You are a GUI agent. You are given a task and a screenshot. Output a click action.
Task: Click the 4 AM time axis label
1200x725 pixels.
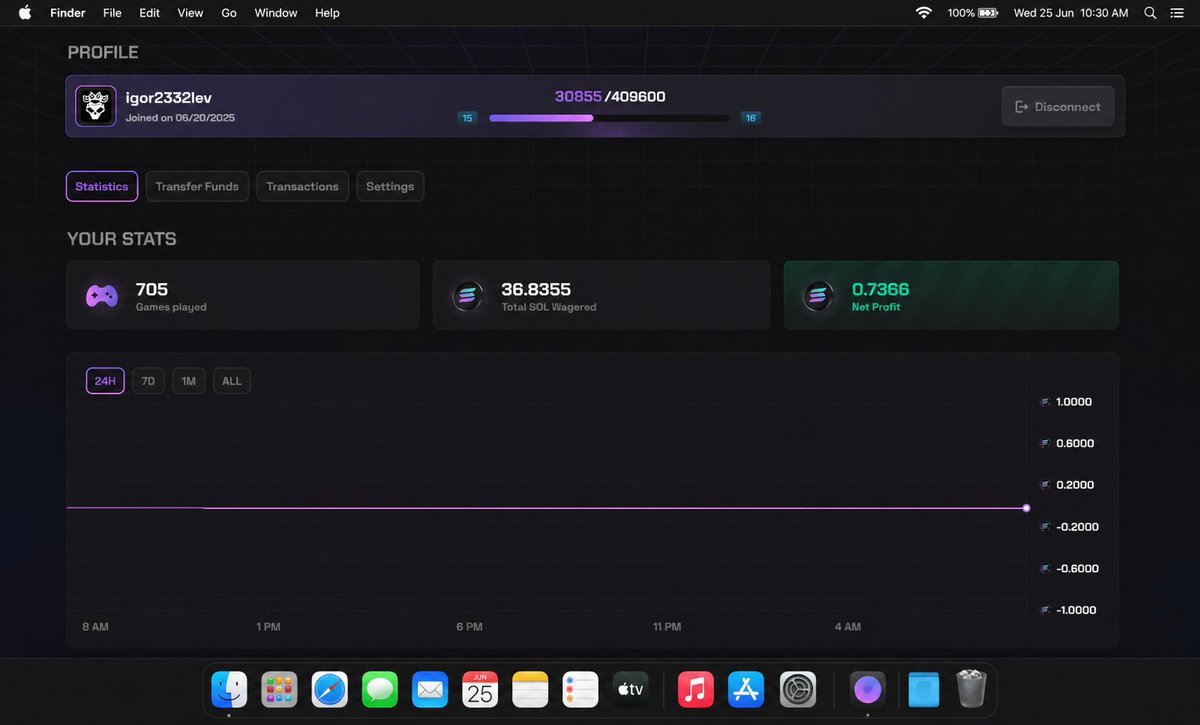(x=847, y=627)
